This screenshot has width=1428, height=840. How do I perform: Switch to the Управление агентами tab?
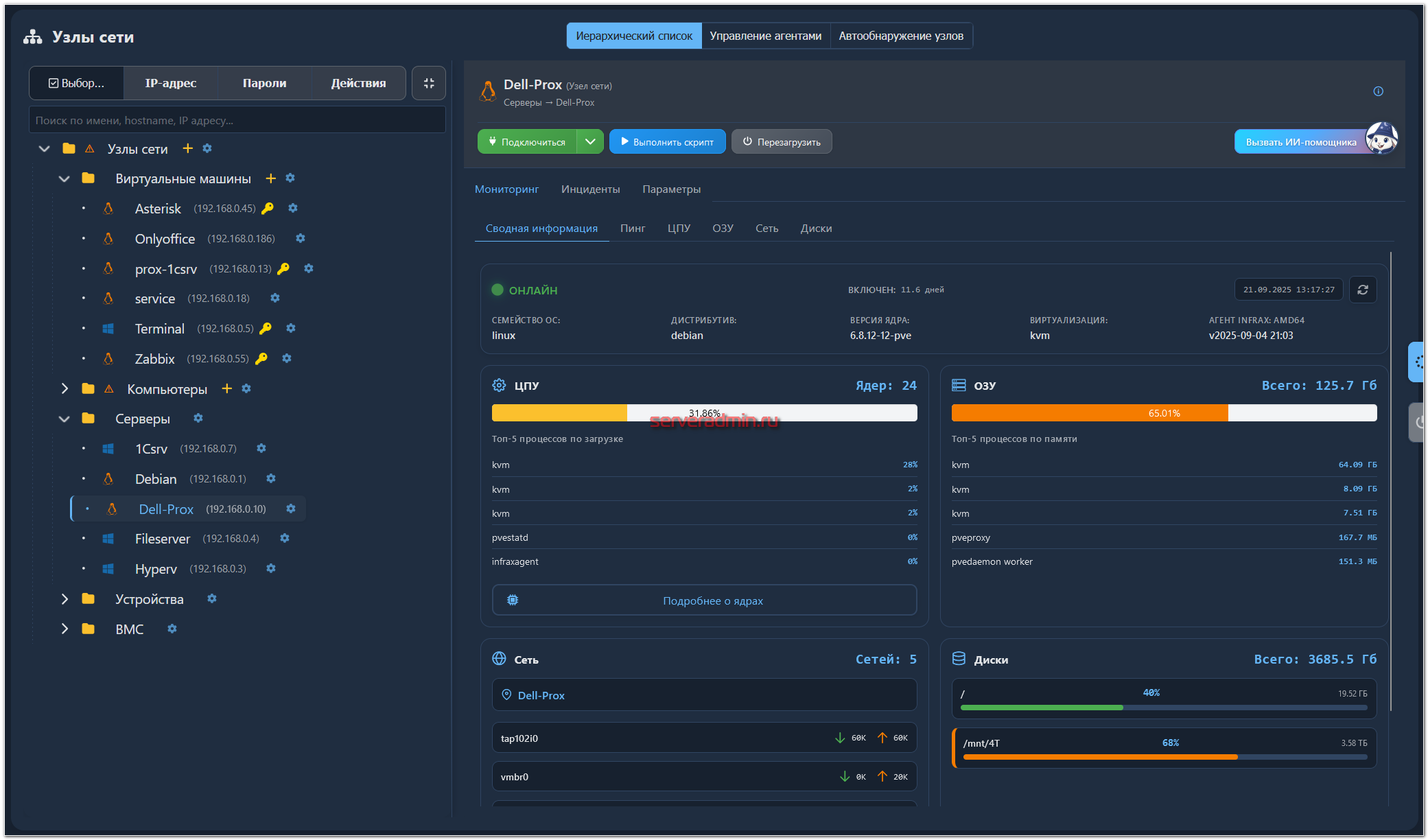765,36
